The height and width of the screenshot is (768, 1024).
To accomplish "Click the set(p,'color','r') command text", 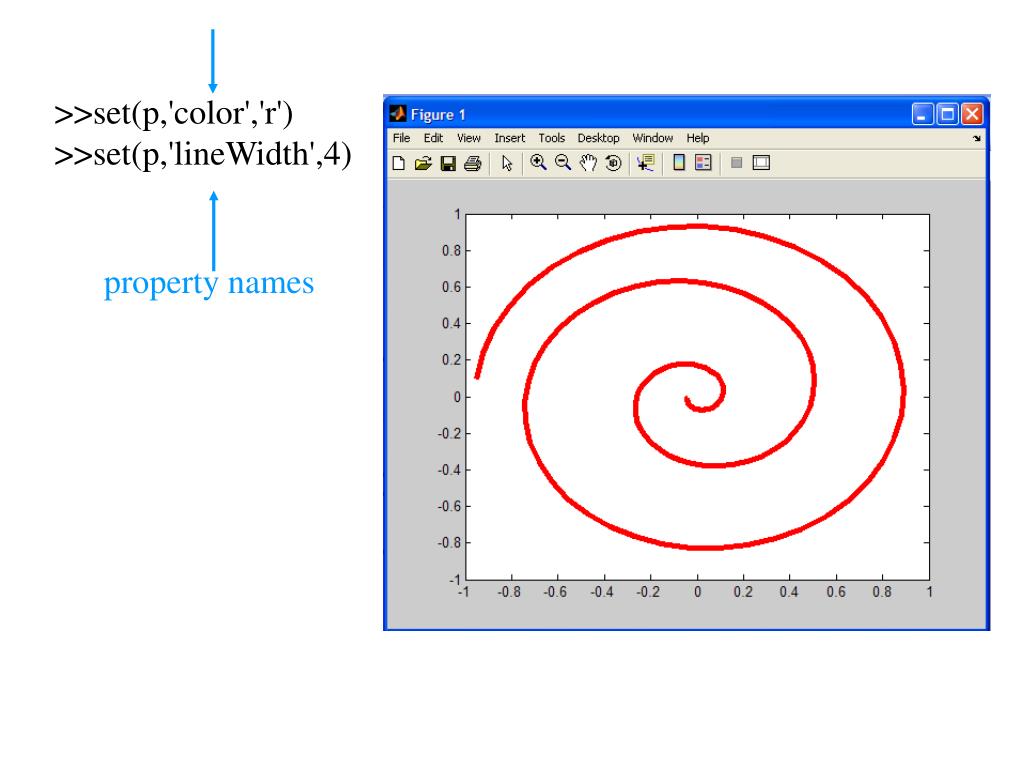I will [x=174, y=114].
